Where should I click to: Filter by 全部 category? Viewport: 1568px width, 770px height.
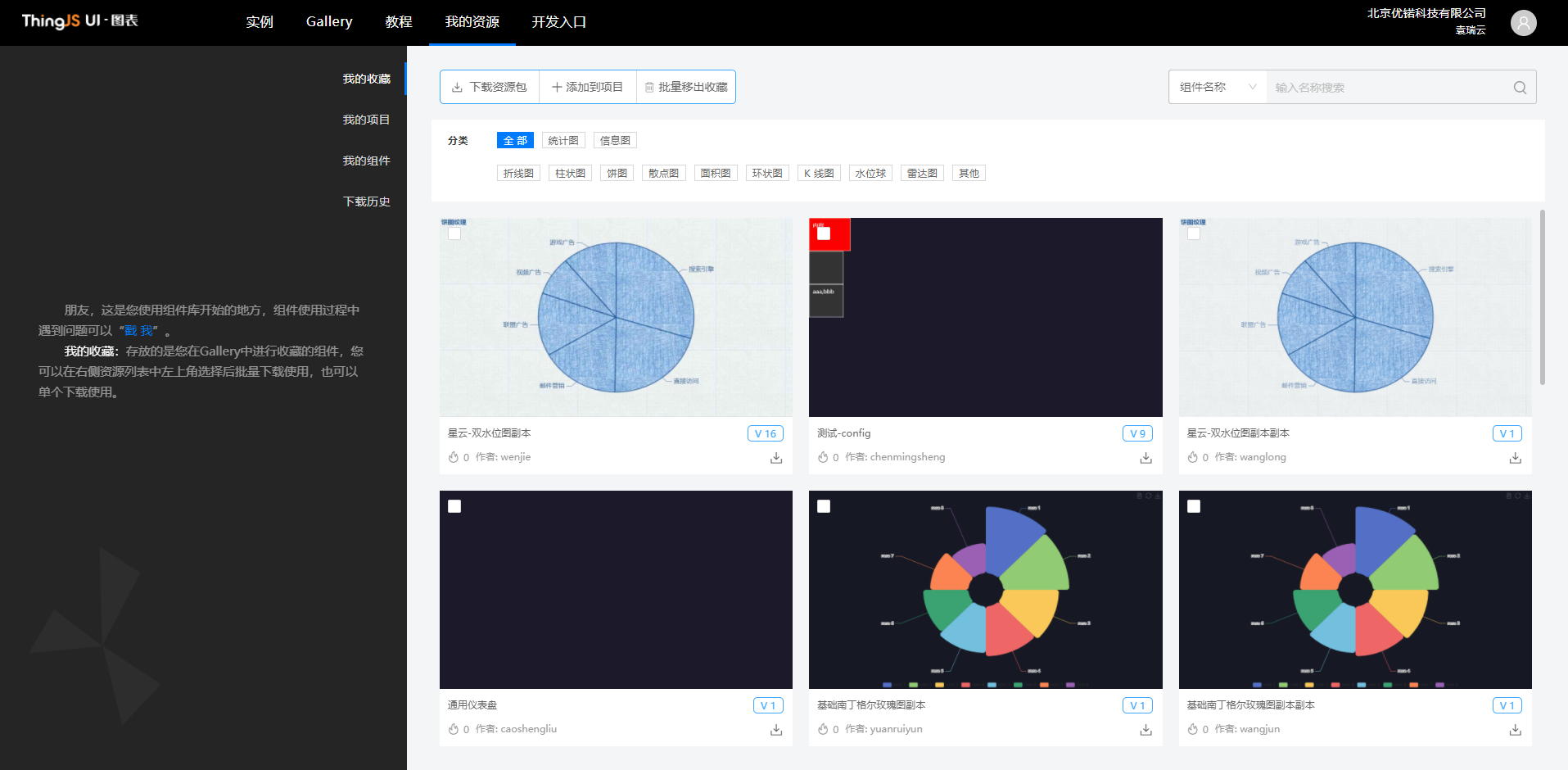(515, 140)
